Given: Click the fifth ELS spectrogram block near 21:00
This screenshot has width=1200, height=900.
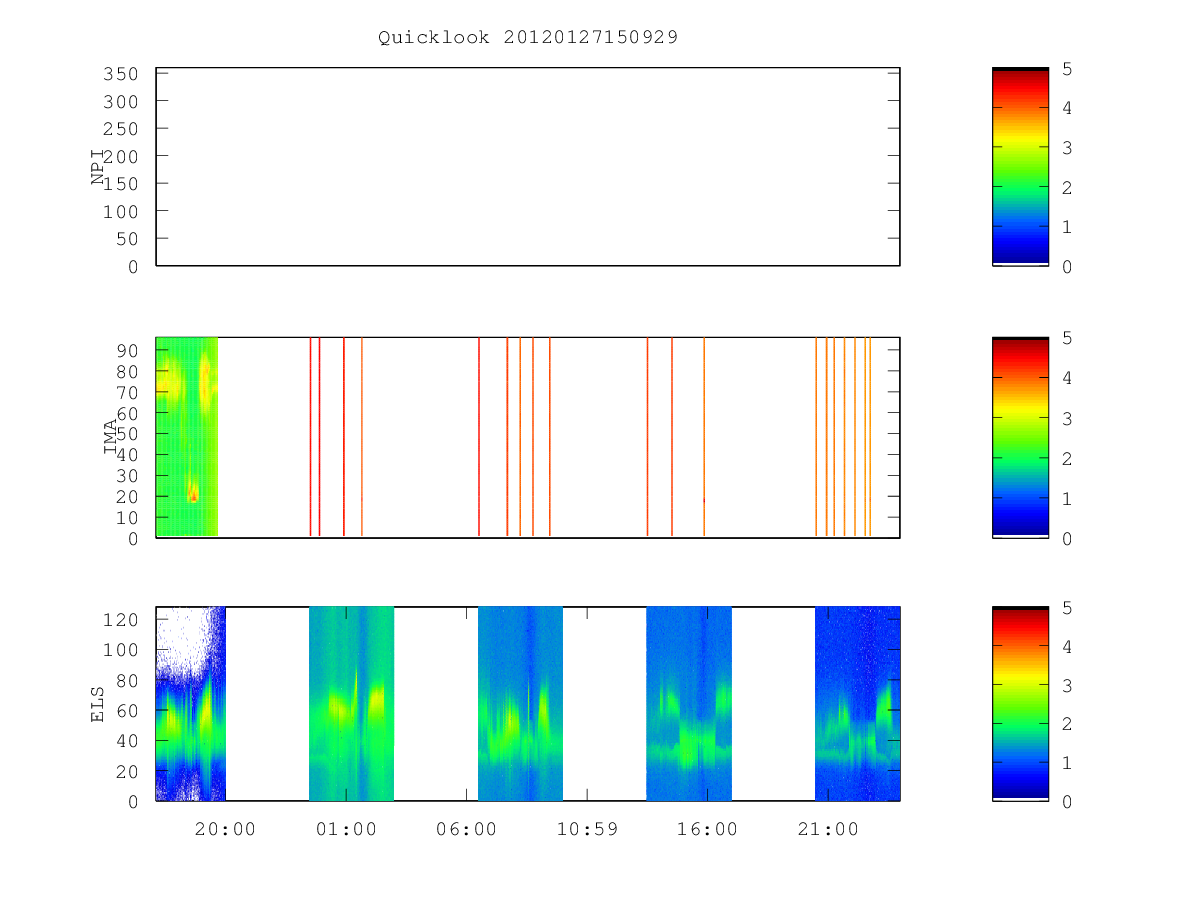Looking at the screenshot, I should click(857, 704).
